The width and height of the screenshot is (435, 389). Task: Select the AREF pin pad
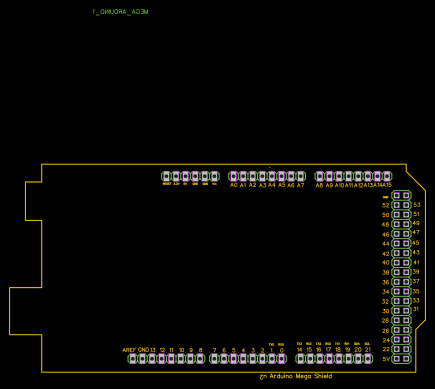[x=133, y=359]
